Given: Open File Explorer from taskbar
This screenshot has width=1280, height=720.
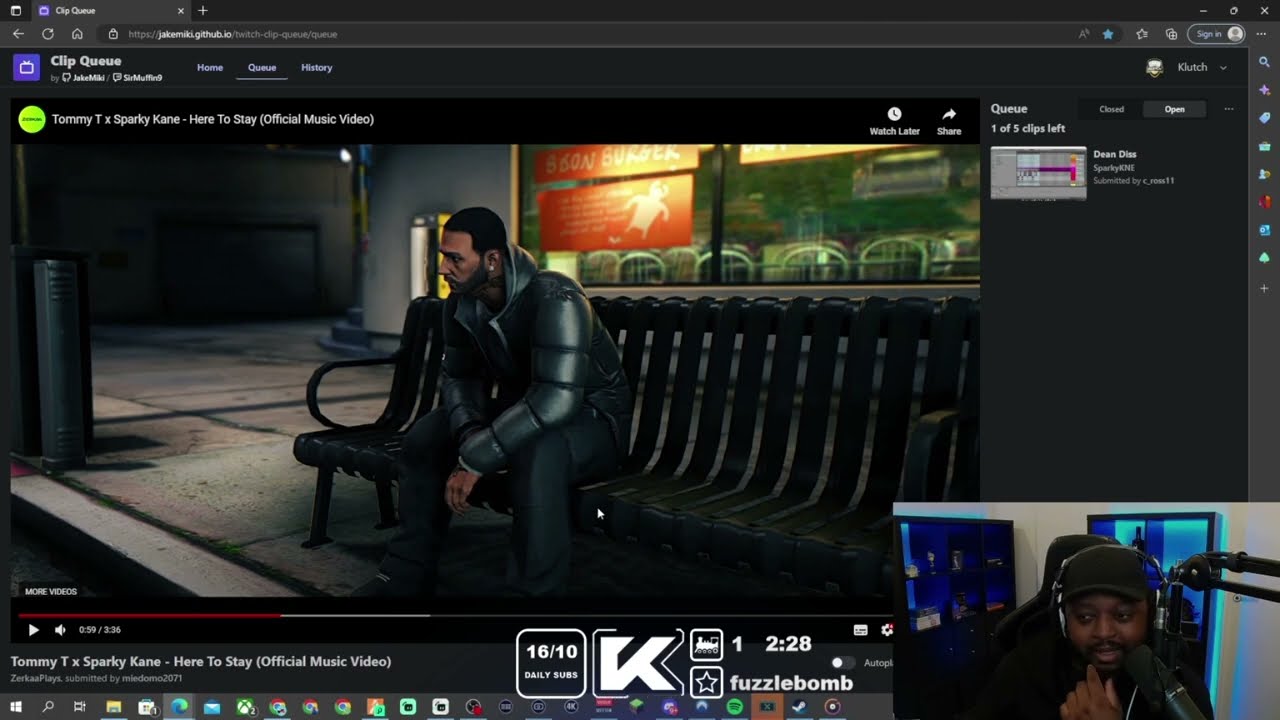Looking at the screenshot, I should [113, 707].
